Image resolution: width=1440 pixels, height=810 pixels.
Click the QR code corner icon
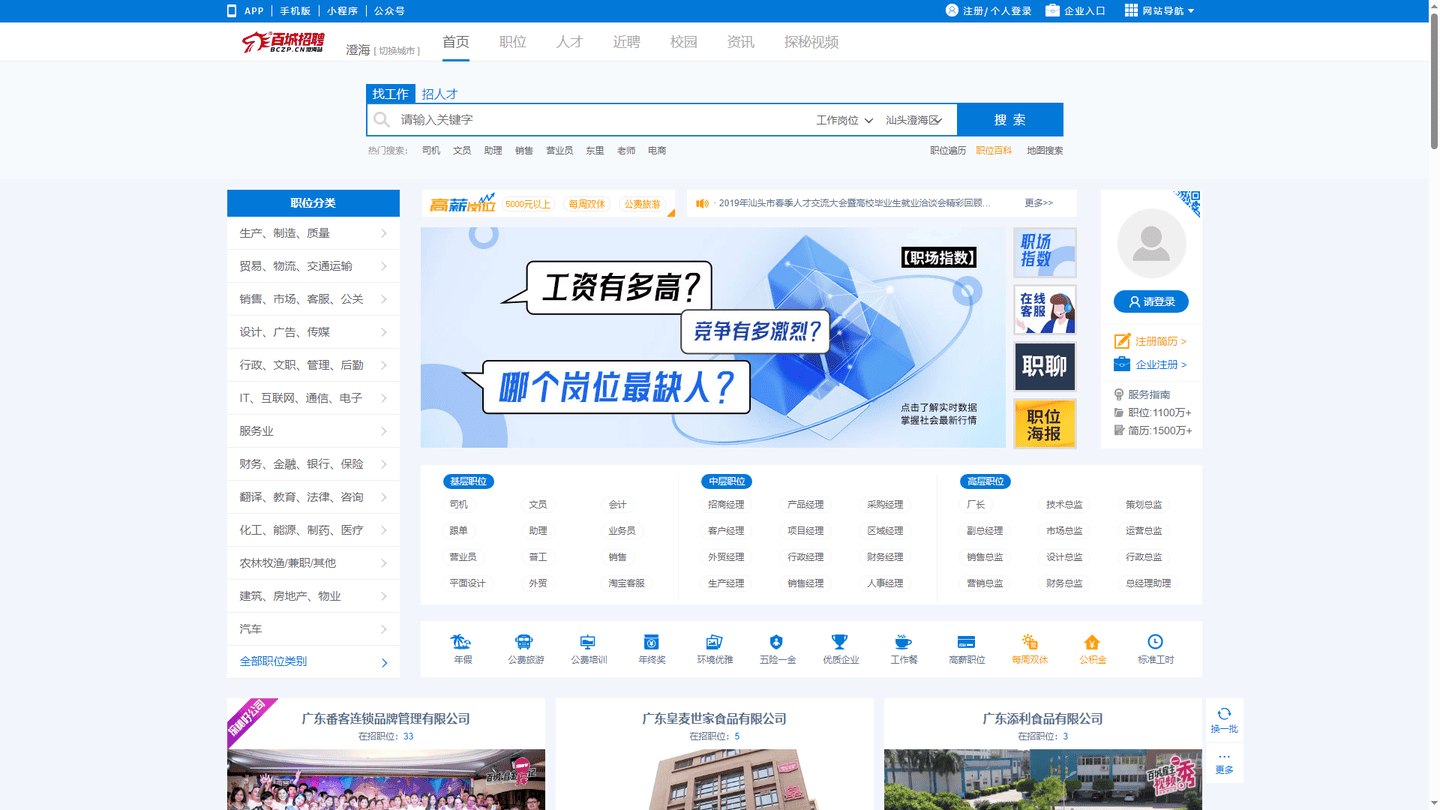(x=1187, y=202)
